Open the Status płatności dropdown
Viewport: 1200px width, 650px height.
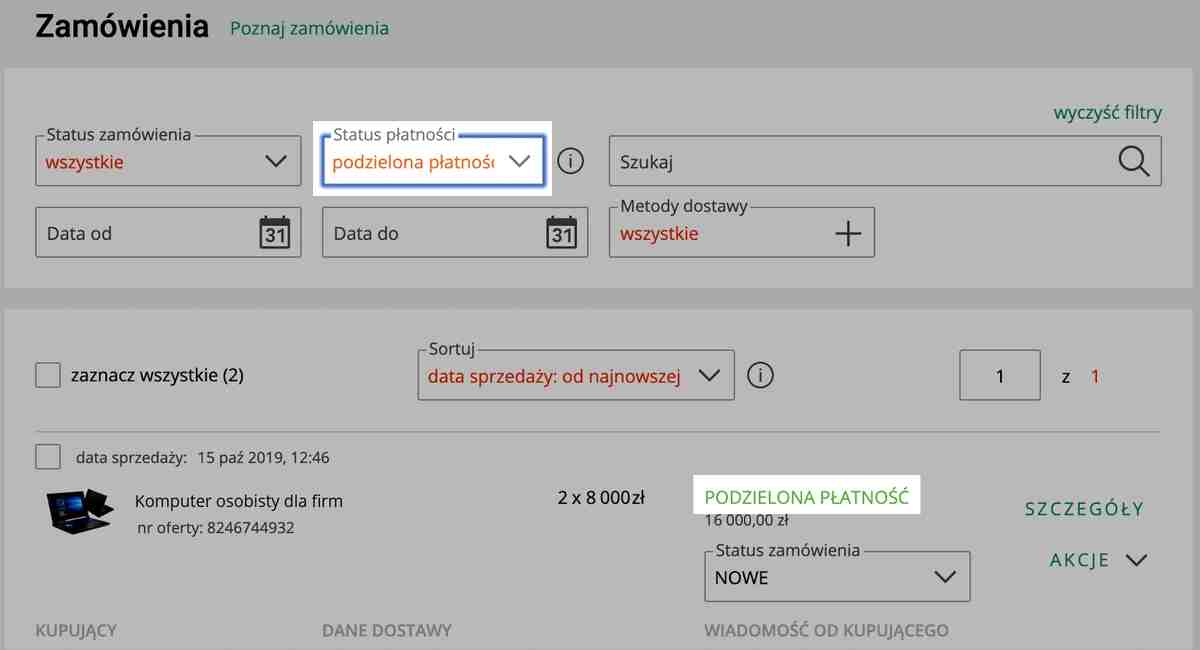[431, 162]
